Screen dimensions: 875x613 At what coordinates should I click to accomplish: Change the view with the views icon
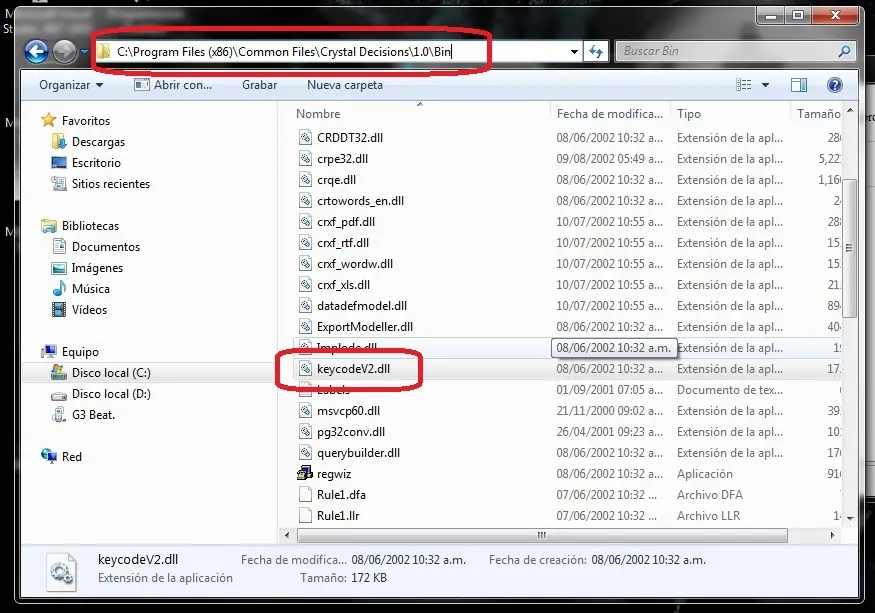click(743, 85)
